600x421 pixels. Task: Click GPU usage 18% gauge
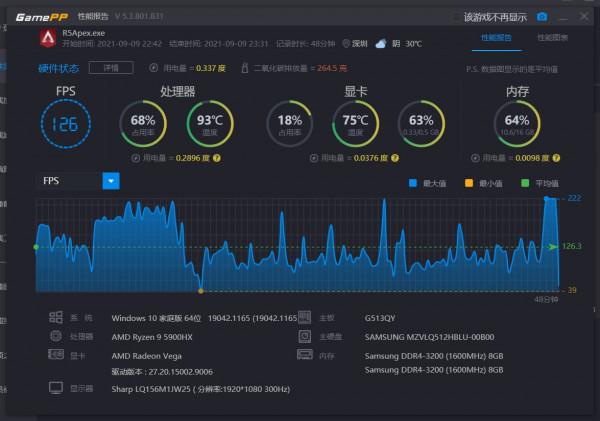point(290,124)
